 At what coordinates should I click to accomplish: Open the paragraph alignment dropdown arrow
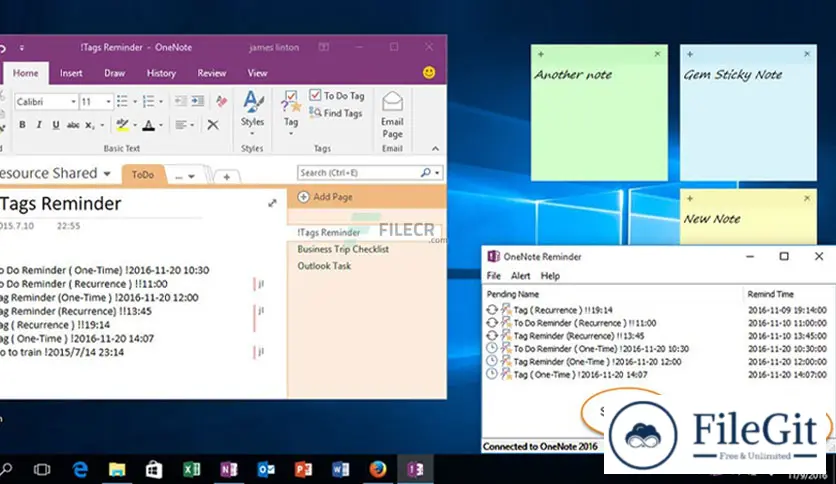(192, 125)
